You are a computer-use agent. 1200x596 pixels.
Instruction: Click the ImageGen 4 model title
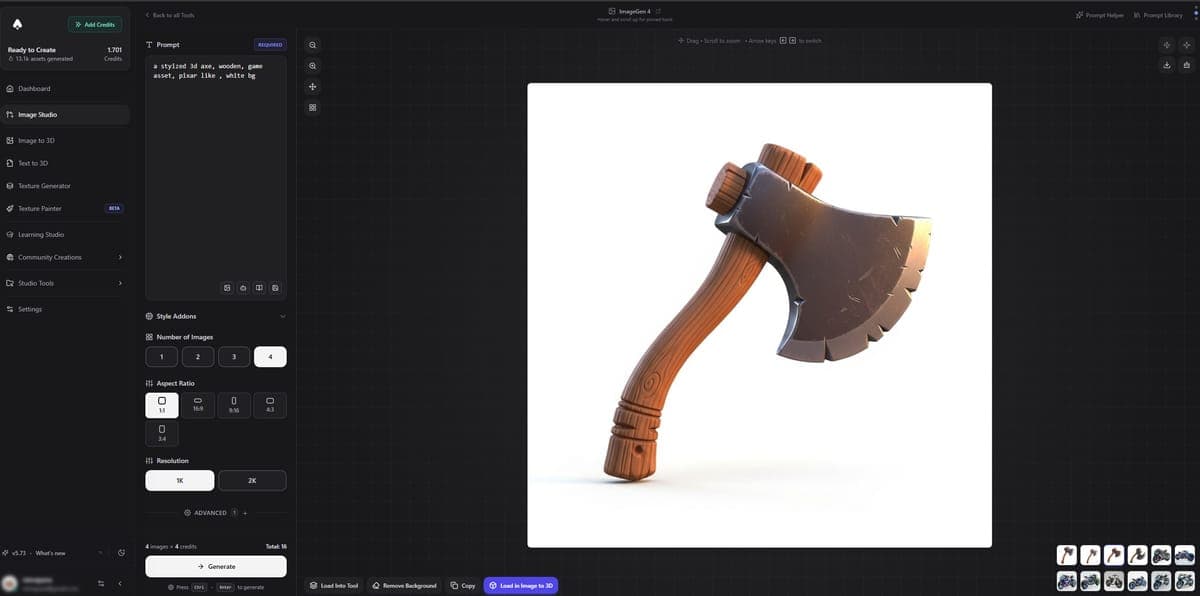click(x=635, y=11)
